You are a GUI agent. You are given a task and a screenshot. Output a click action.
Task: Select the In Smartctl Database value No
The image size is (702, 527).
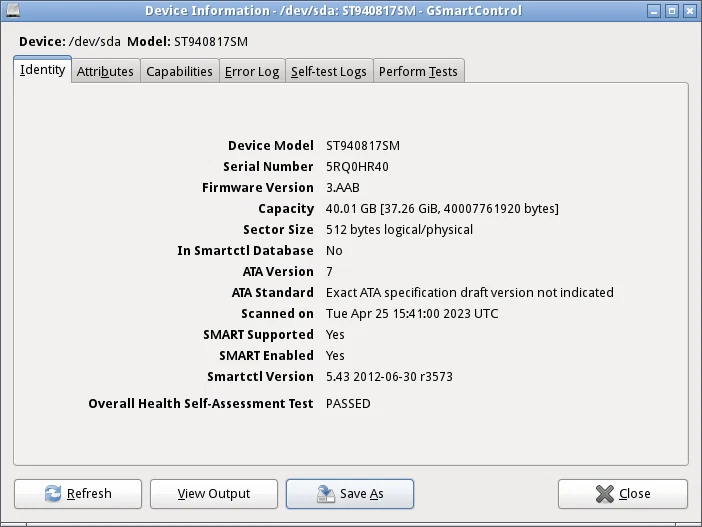pos(334,251)
